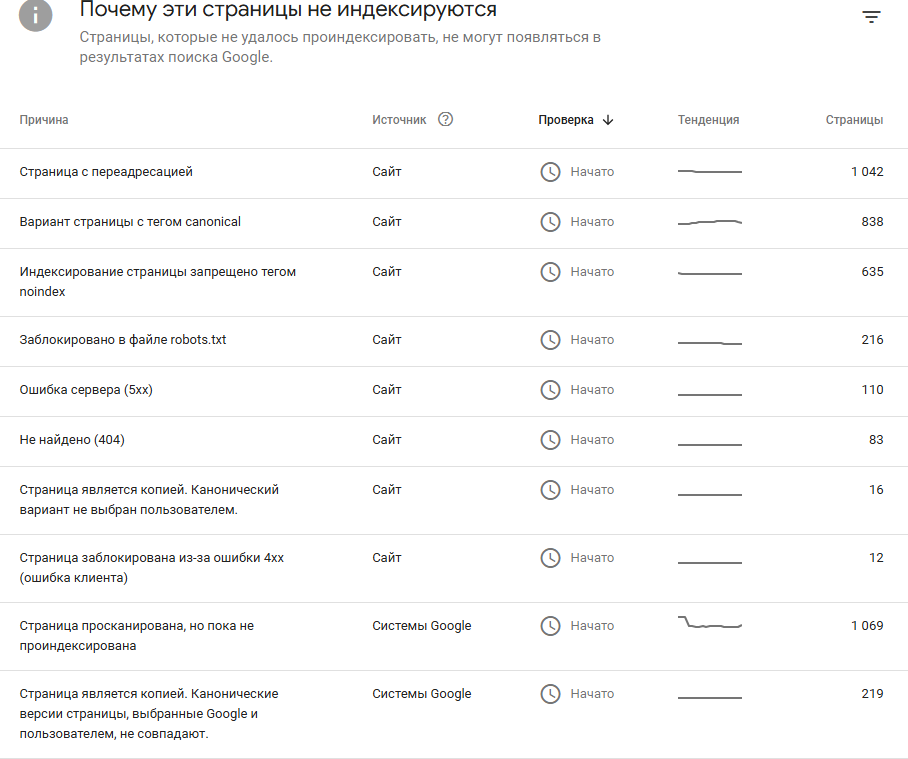The width and height of the screenshot is (908, 759).
Task: Click the info icon beside the heading
Action: coord(36,15)
